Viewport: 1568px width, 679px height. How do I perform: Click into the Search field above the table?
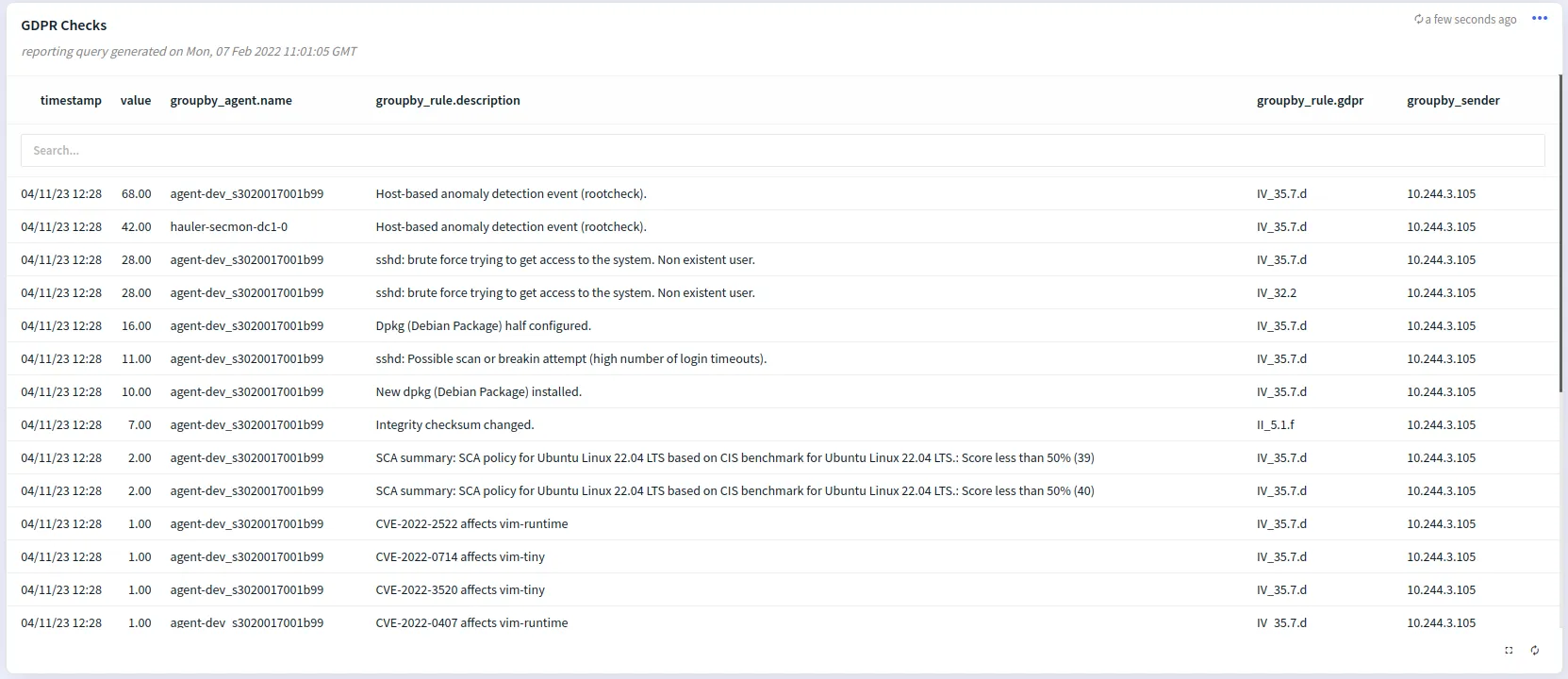[x=783, y=150]
